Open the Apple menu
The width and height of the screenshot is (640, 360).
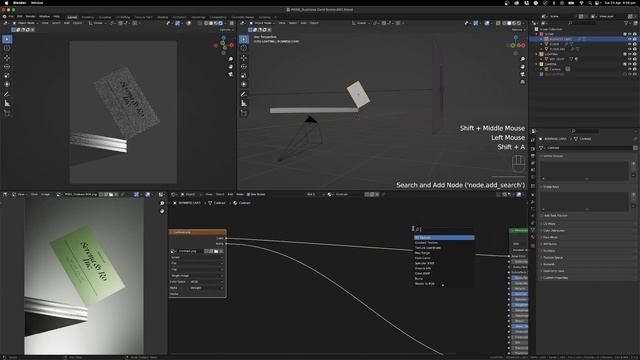tap(6, 3)
